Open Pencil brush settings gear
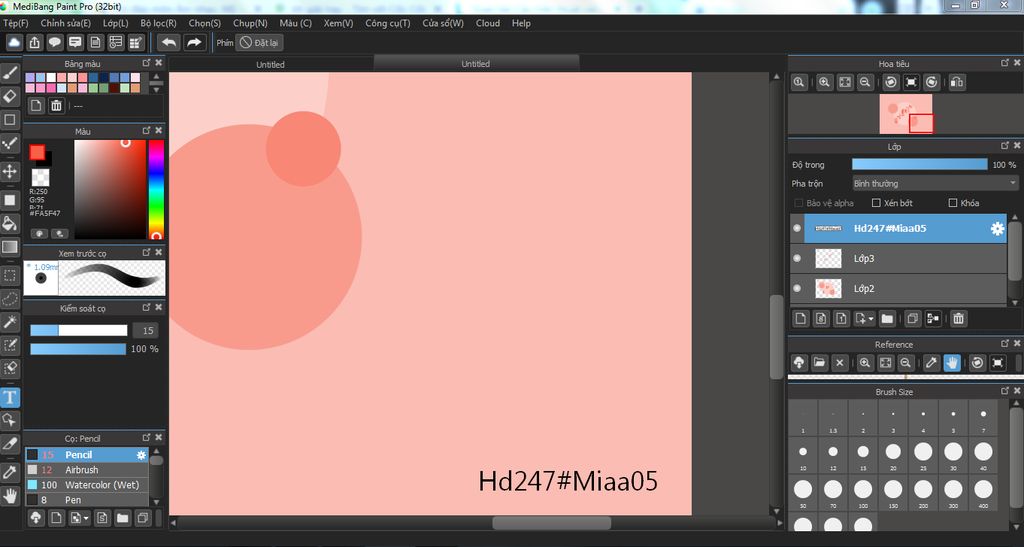Viewport: 1024px width, 547px height. pos(141,455)
